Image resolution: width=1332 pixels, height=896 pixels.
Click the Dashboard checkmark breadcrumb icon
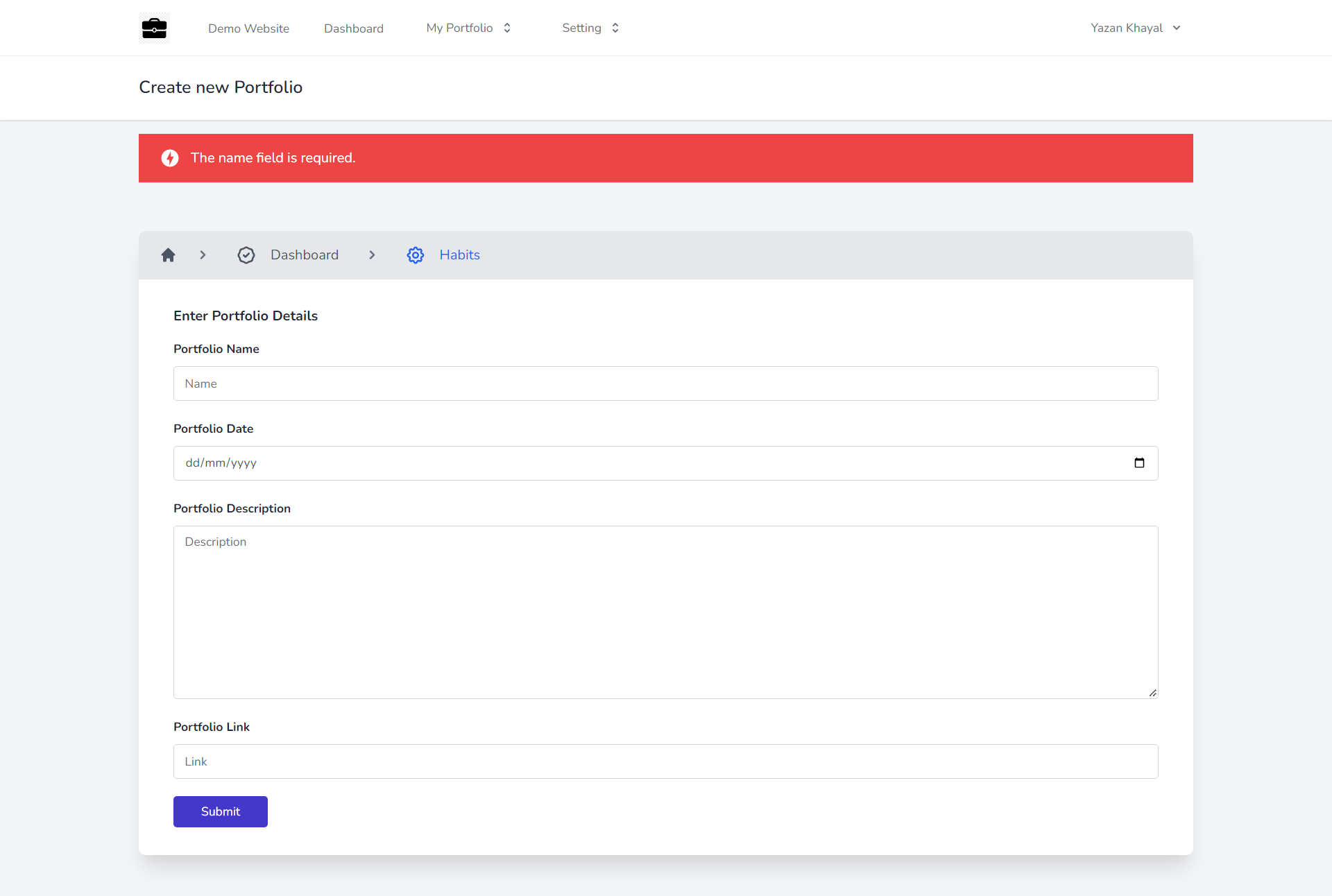tap(246, 255)
